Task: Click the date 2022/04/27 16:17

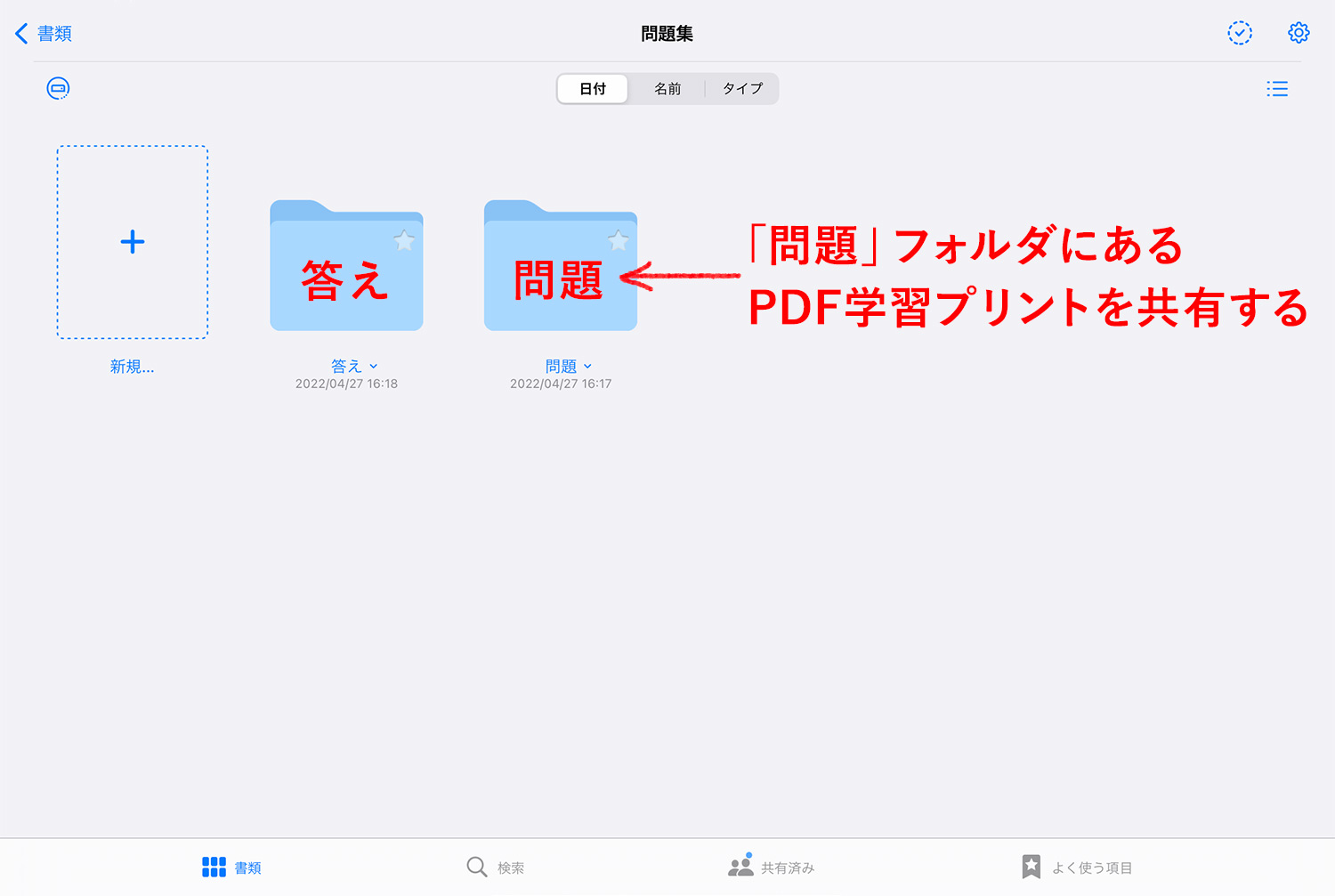Action: point(561,384)
